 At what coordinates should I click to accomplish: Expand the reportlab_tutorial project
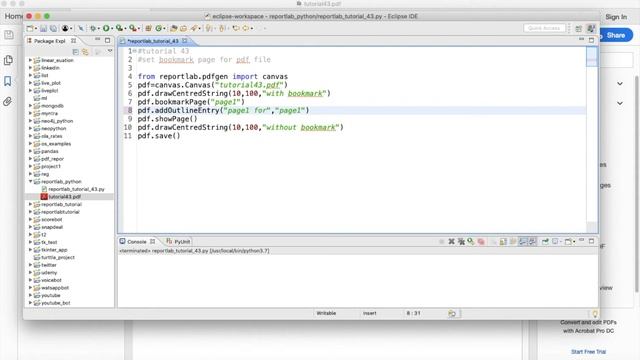click(x=30, y=204)
